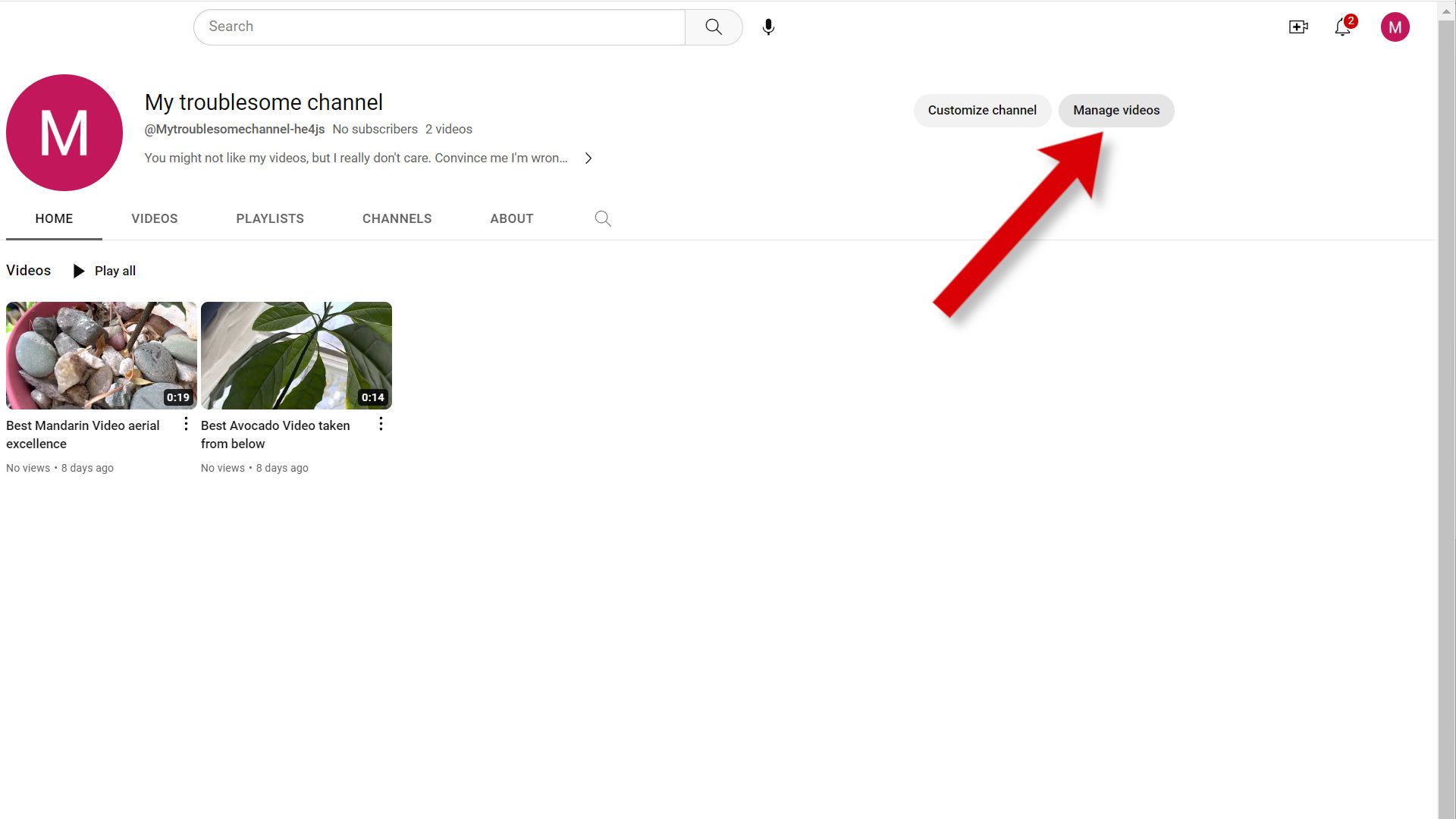Click the channel handle @Mytroublesomechannel-he4js
This screenshot has width=1456, height=819.
click(234, 129)
